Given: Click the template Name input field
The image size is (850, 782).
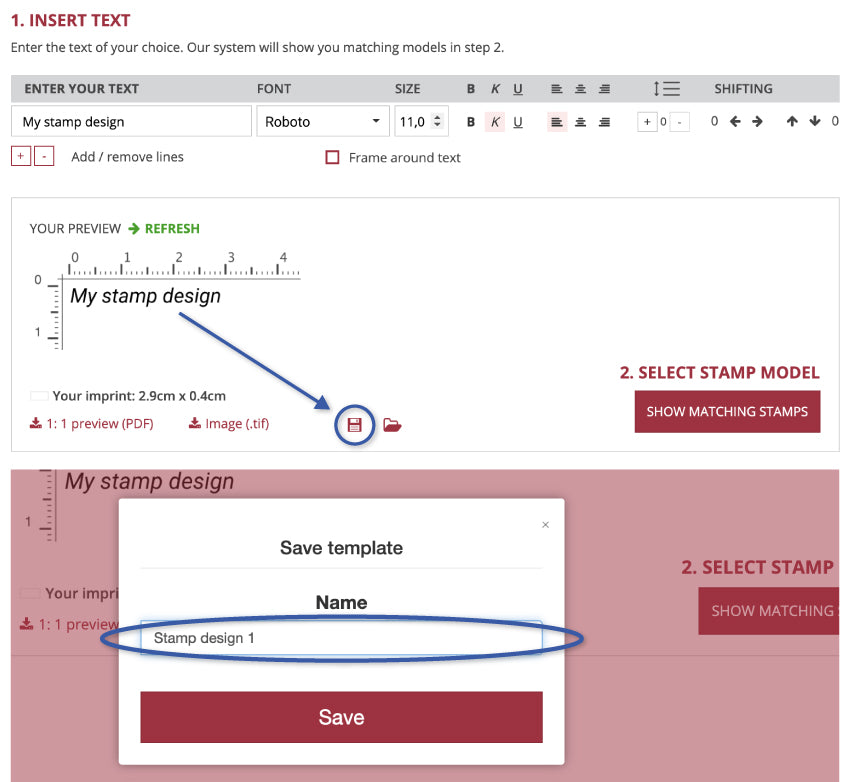Looking at the screenshot, I should coord(341,637).
